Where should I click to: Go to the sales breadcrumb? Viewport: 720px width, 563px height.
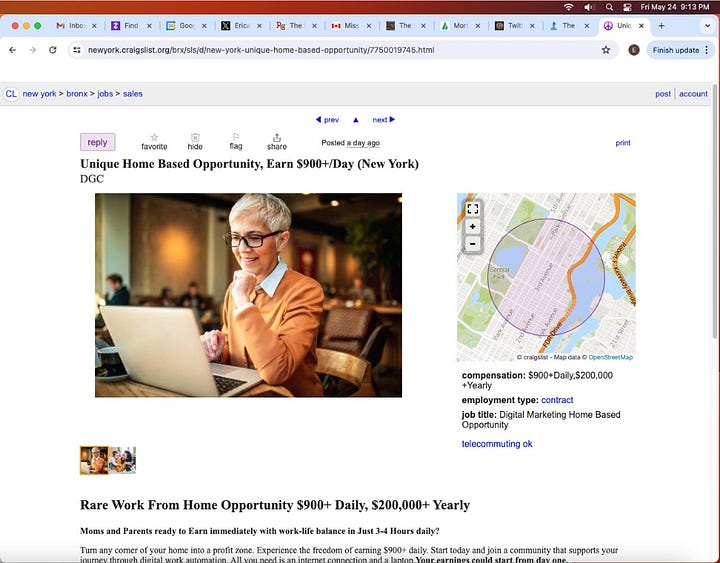click(x=133, y=94)
